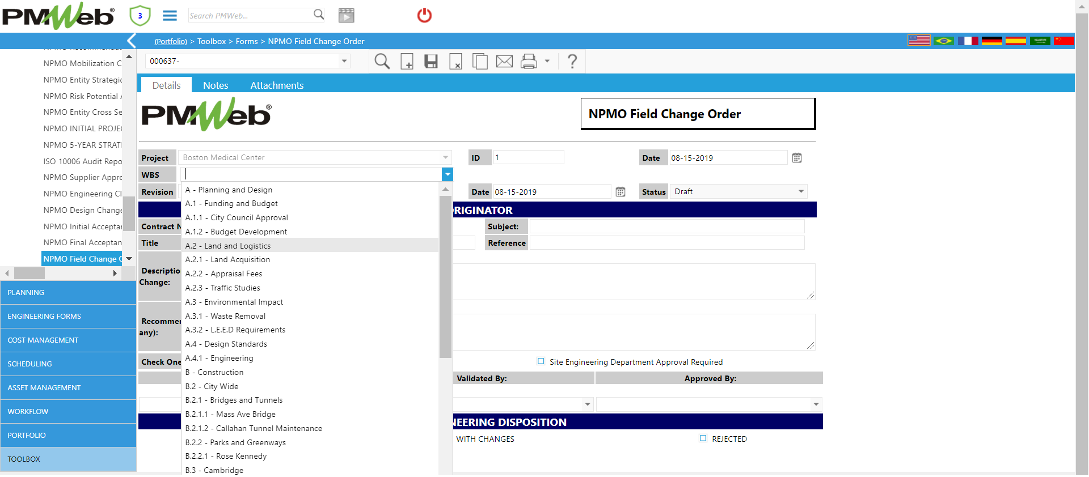This screenshot has height=477, width=1089.
Task: Open help with question mark icon
Action: 572,61
